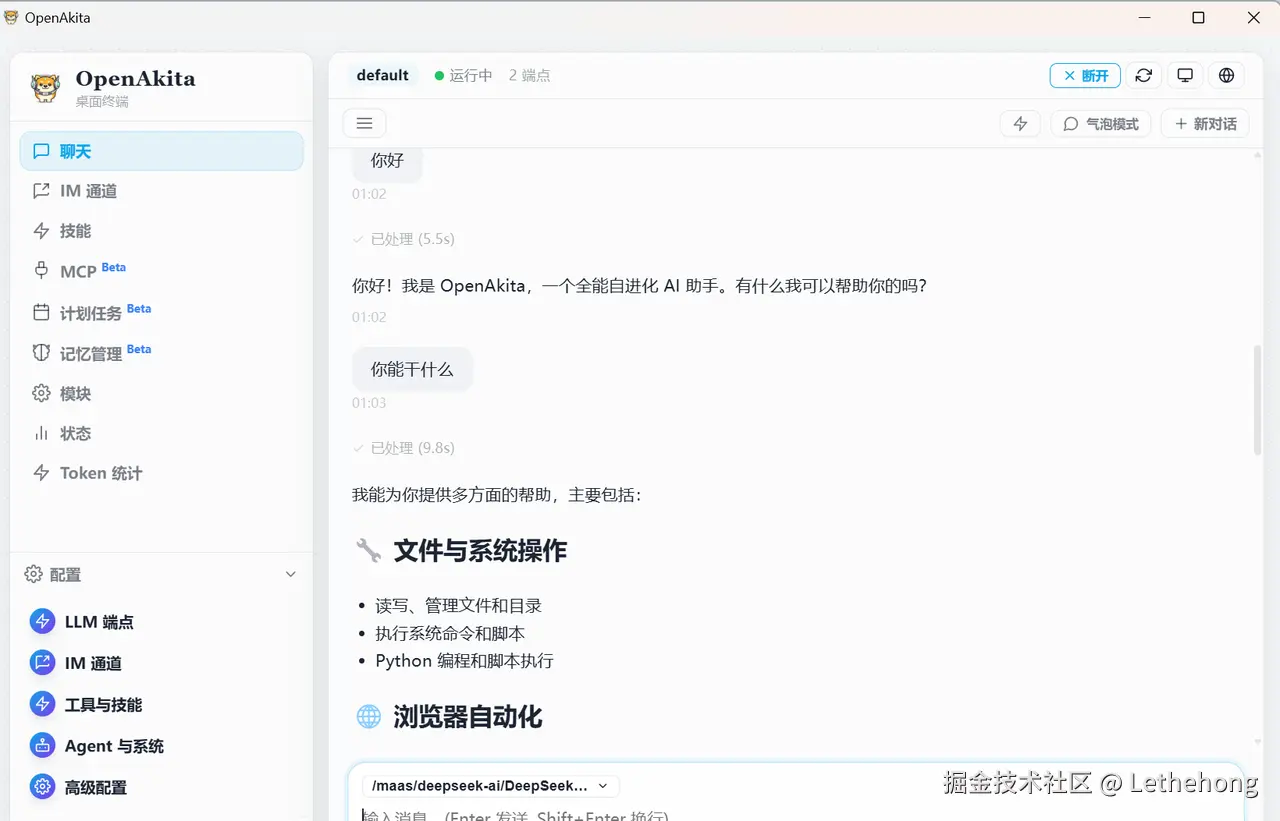Open the 聊天 chat page
This screenshot has width=1280, height=821.
(x=161, y=151)
